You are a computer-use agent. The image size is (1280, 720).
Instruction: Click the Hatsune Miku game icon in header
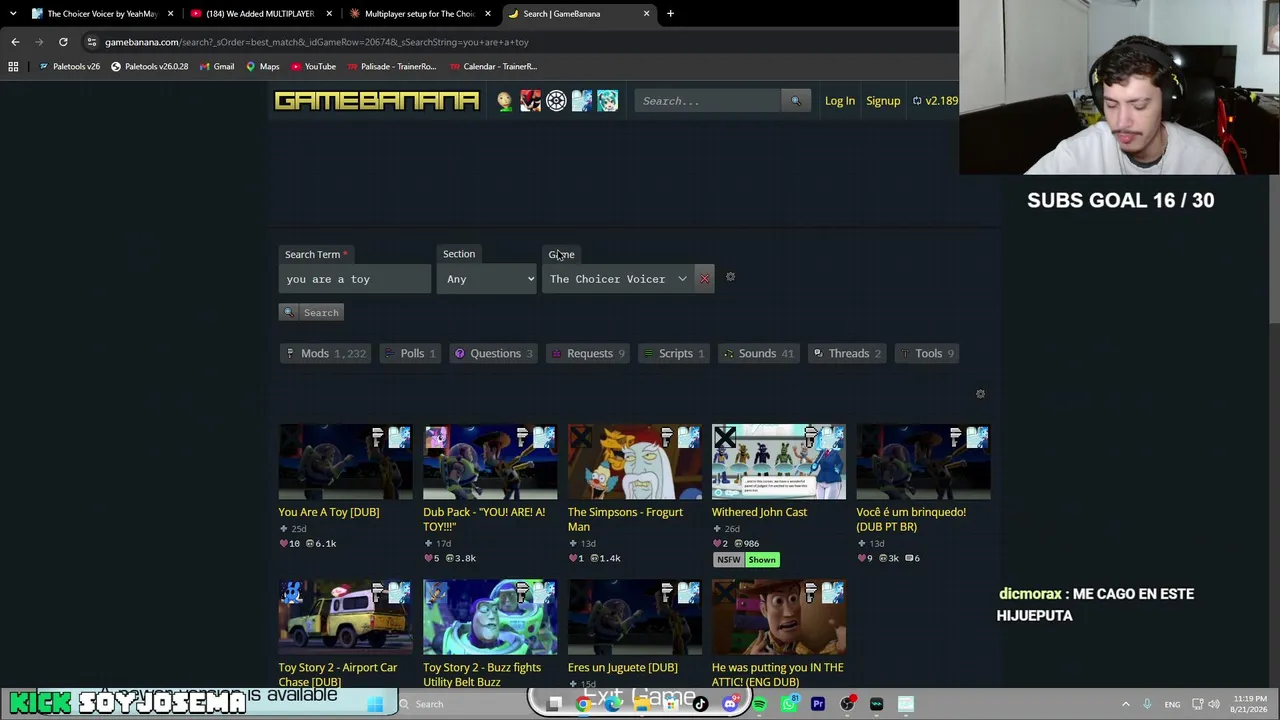tap(608, 101)
